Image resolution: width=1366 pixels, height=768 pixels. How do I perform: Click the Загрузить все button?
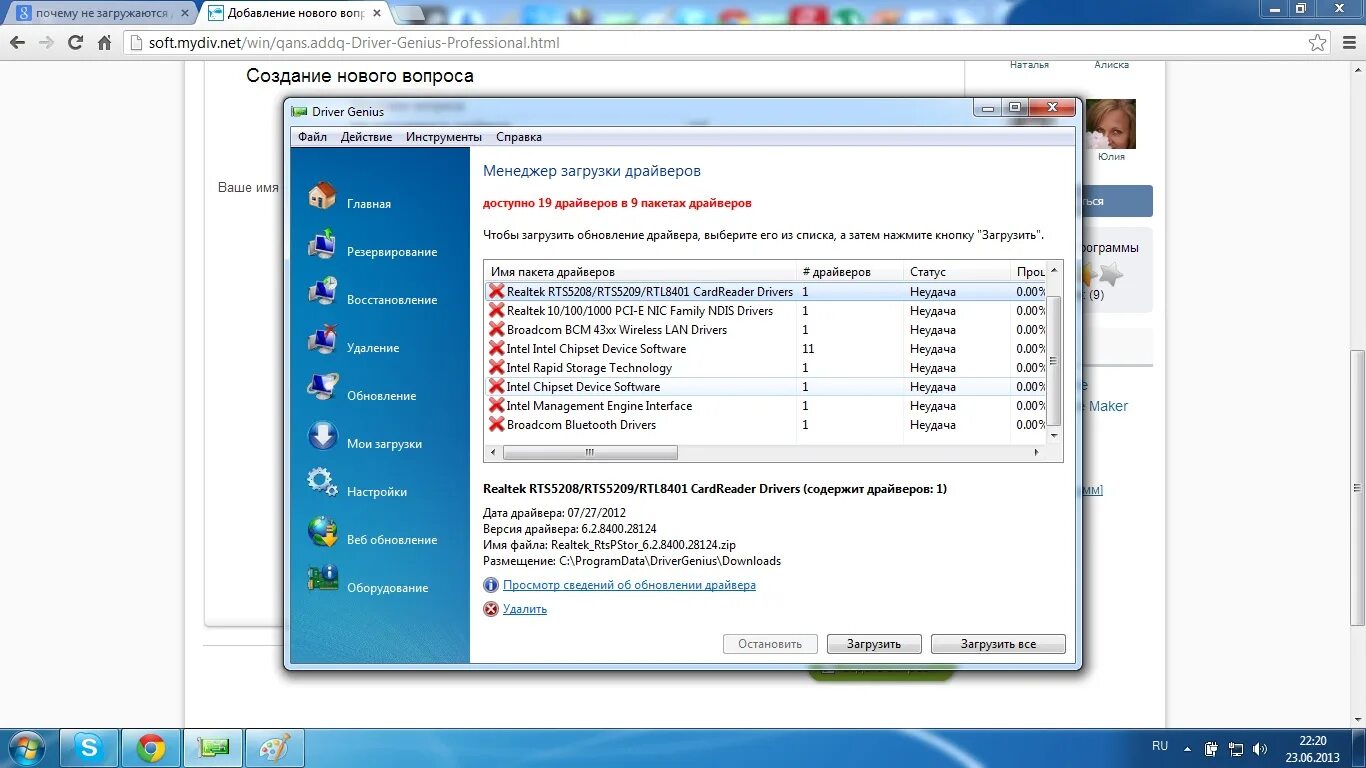click(x=998, y=644)
